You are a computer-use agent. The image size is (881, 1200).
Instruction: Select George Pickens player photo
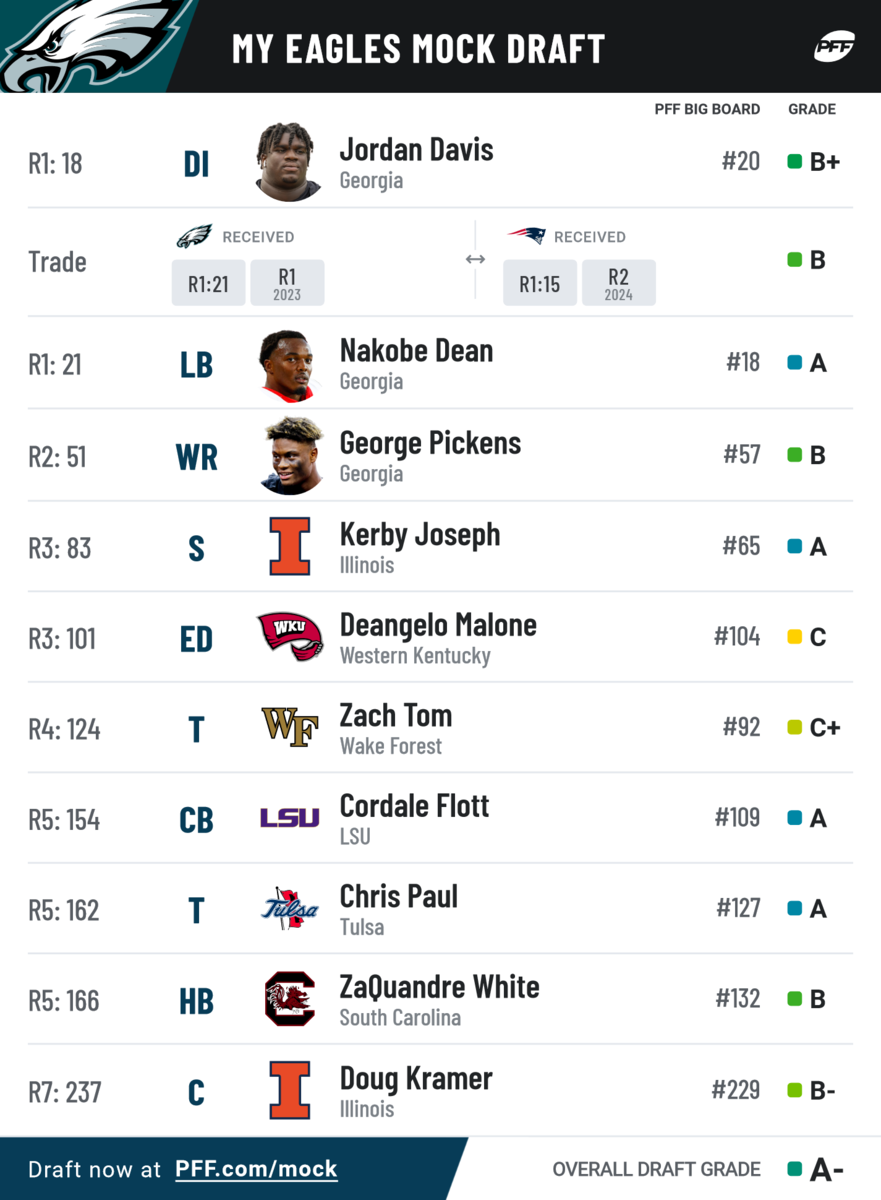(290, 456)
